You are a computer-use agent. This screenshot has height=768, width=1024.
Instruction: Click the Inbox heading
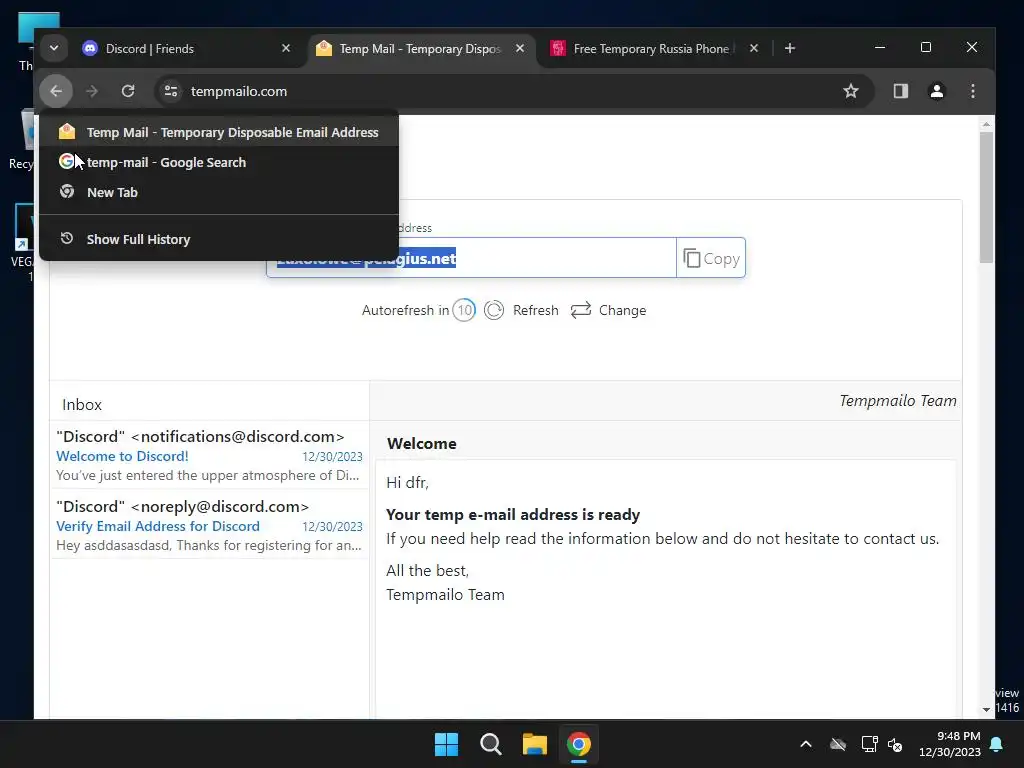[82, 404]
